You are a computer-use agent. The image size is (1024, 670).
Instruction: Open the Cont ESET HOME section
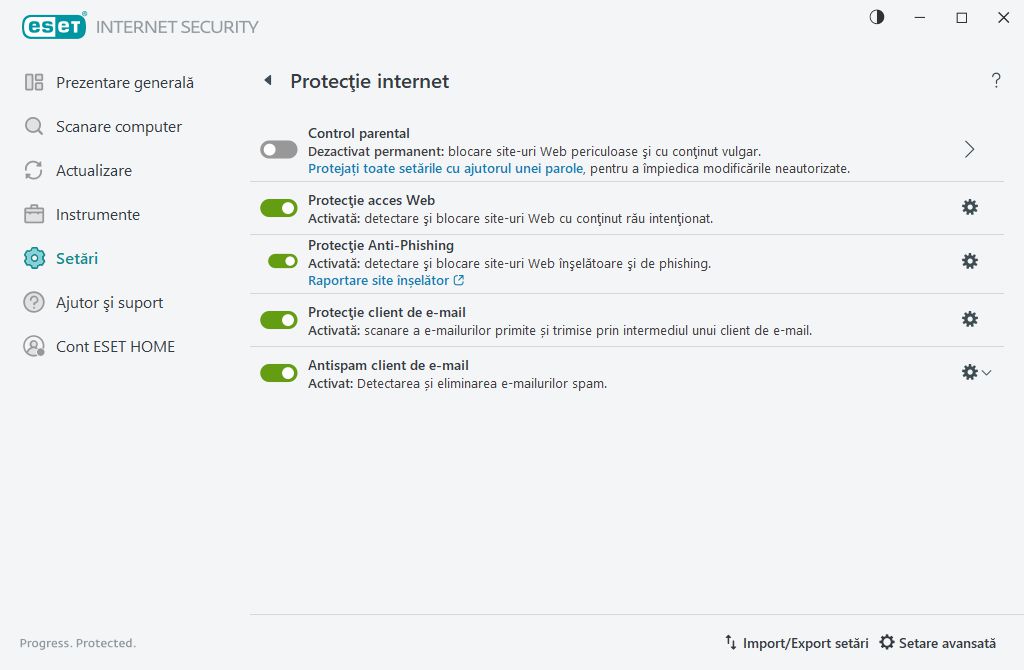(117, 346)
